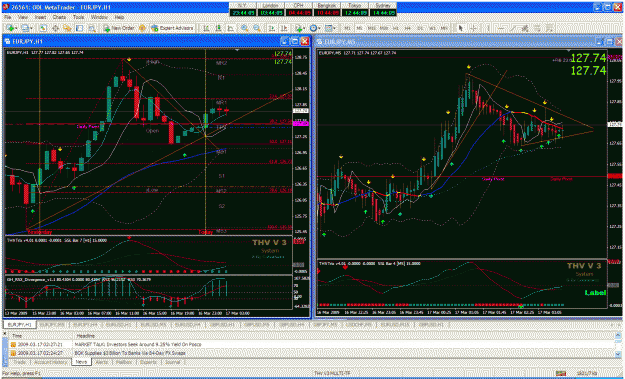Image resolution: width=625 pixels, height=379 pixels.
Task: Launch MetaEditor from toolbar icon
Action: (142, 28)
